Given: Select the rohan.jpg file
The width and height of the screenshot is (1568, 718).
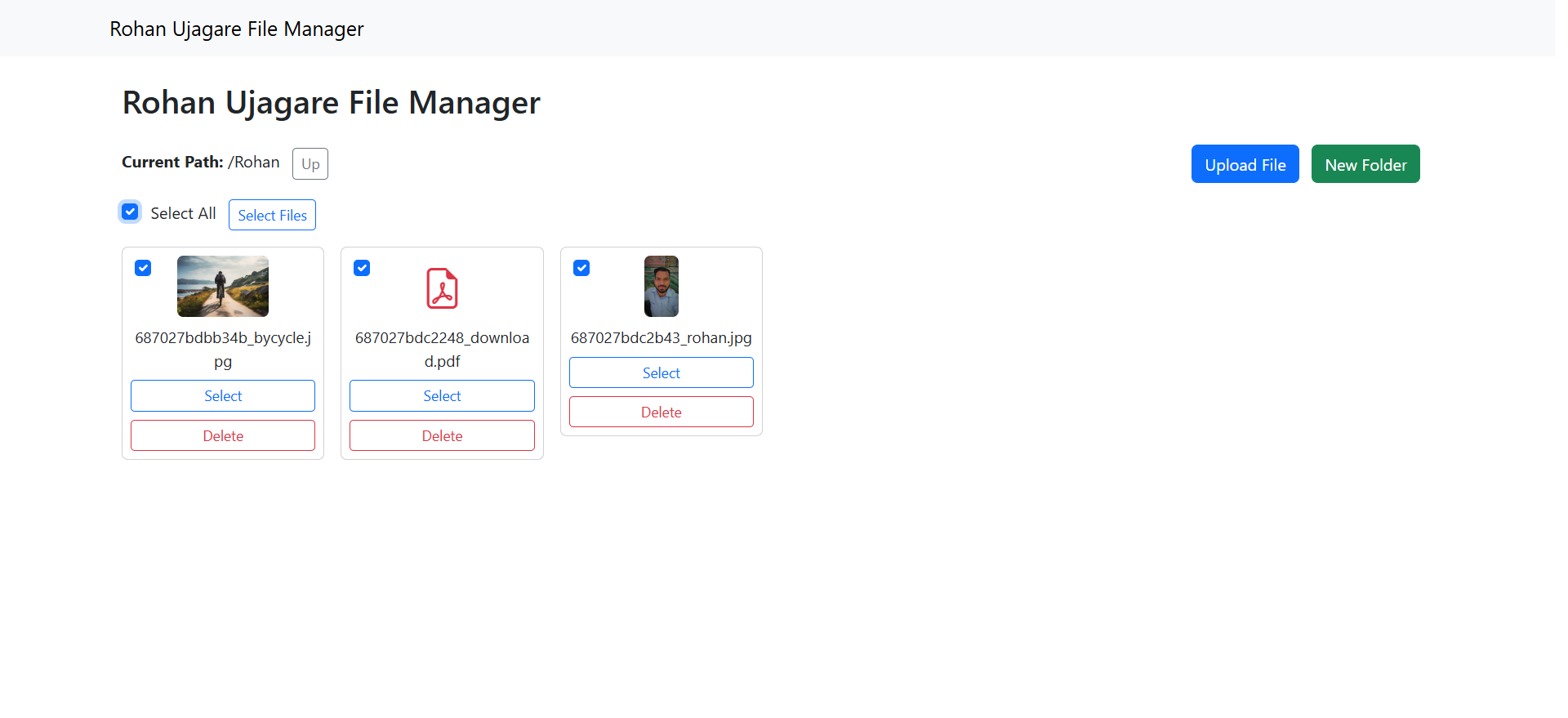Looking at the screenshot, I should tap(661, 373).
